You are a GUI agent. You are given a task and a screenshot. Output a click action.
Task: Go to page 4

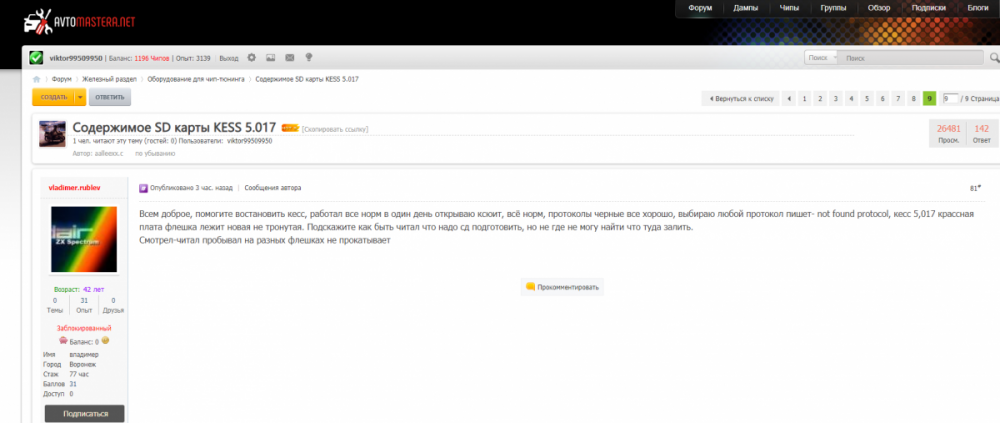point(851,98)
